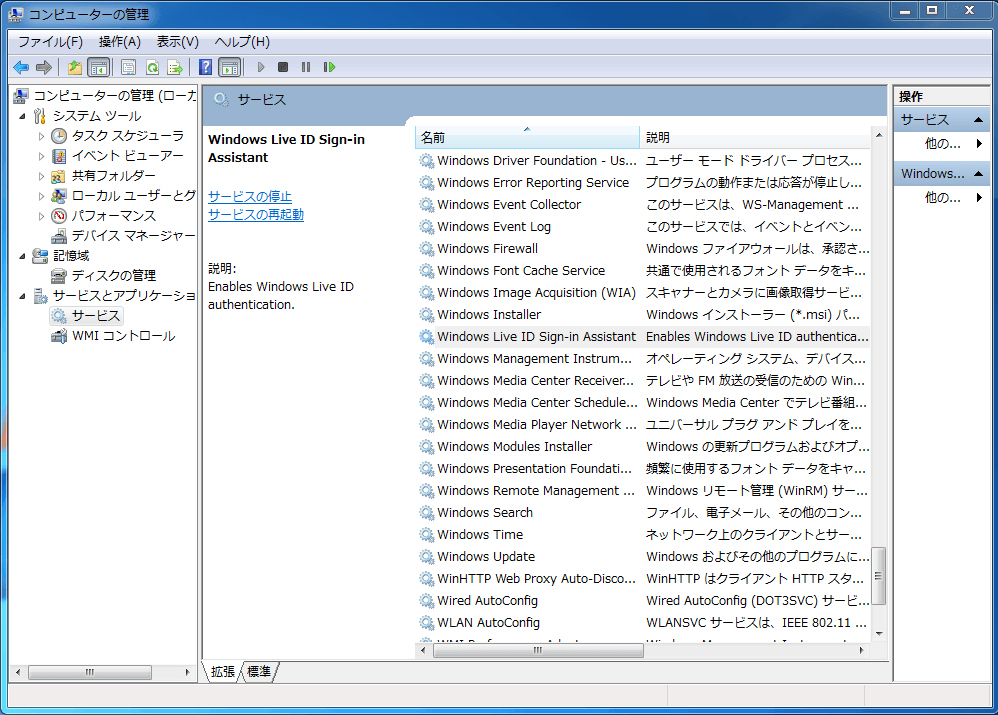The image size is (998, 715).
Task: Open デバイス マネージャー via its tree icon
Action: click(59, 236)
